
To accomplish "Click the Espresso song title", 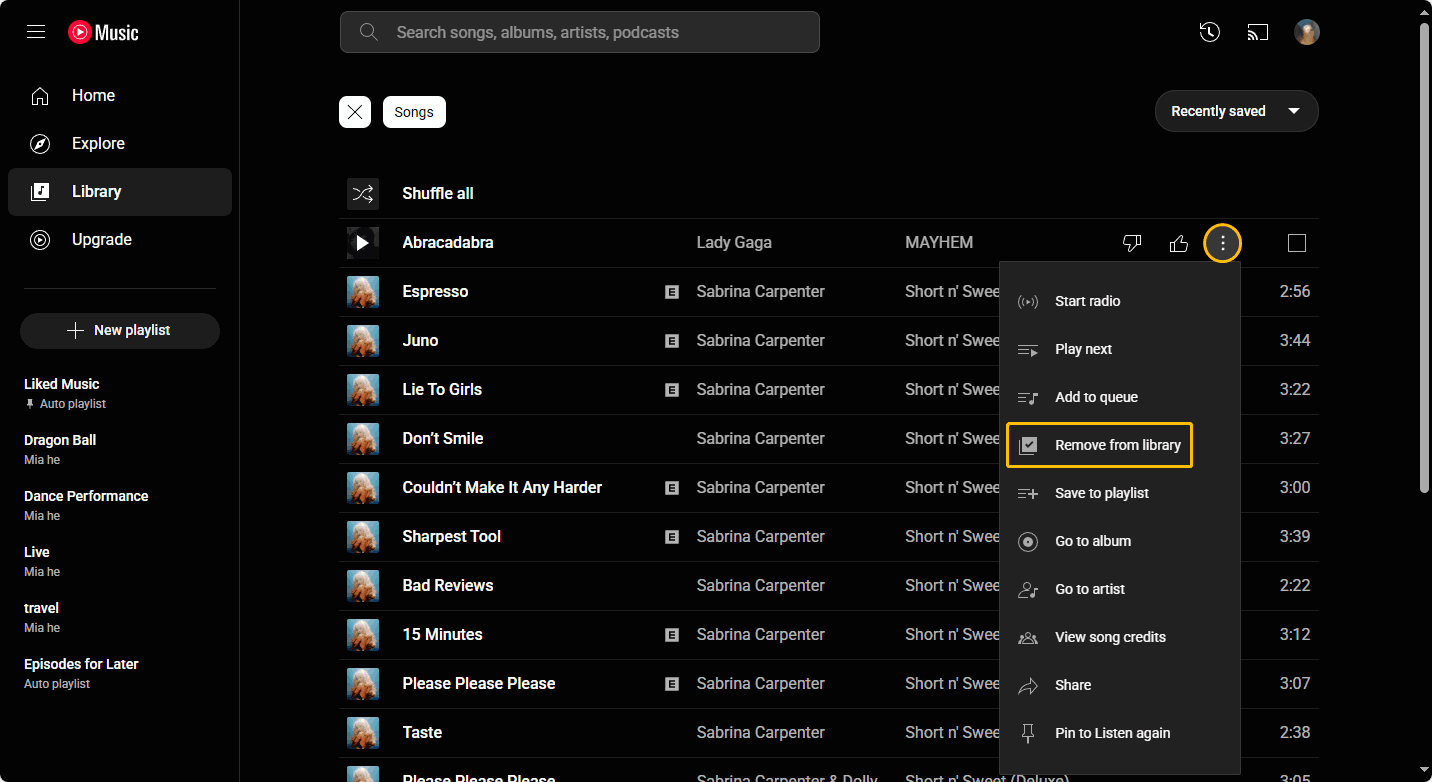I will pyautogui.click(x=435, y=292).
